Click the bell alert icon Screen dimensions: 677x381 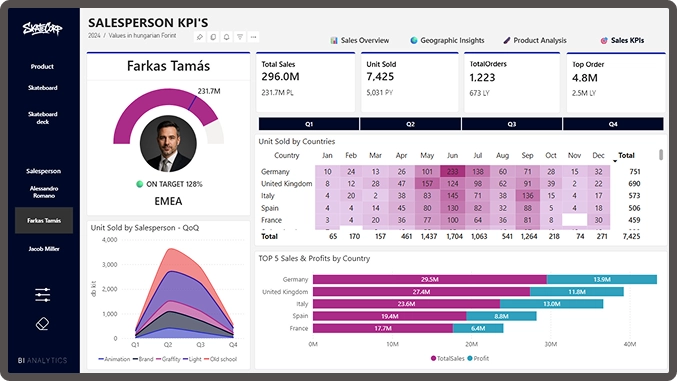tap(226, 37)
